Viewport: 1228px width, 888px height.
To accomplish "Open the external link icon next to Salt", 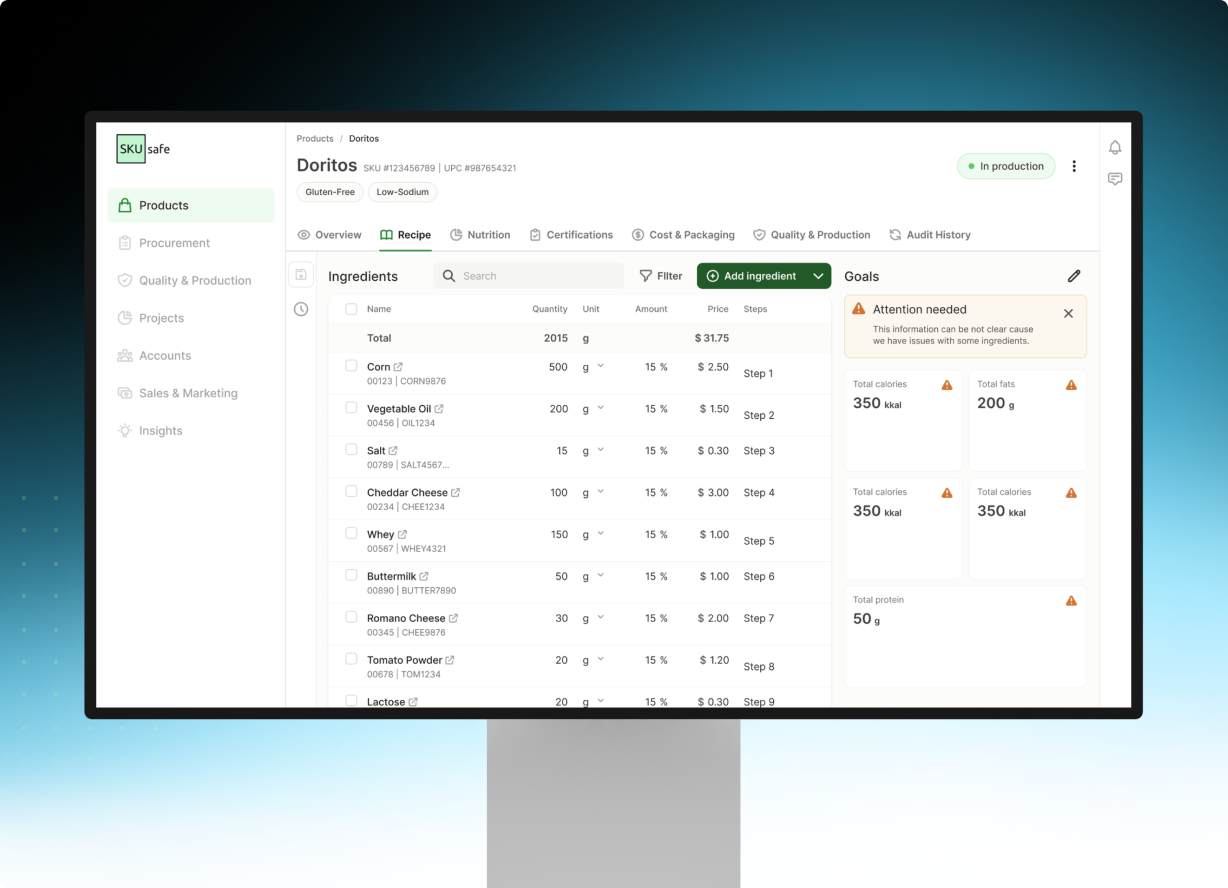I will pos(393,451).
